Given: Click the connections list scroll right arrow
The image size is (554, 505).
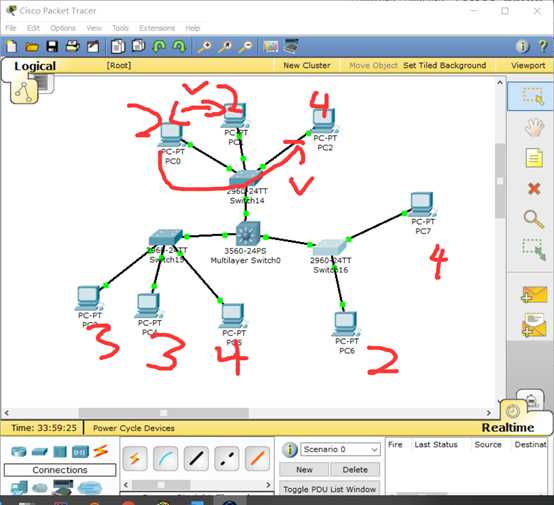Looking at the screenshot, I should click(268, 484).
